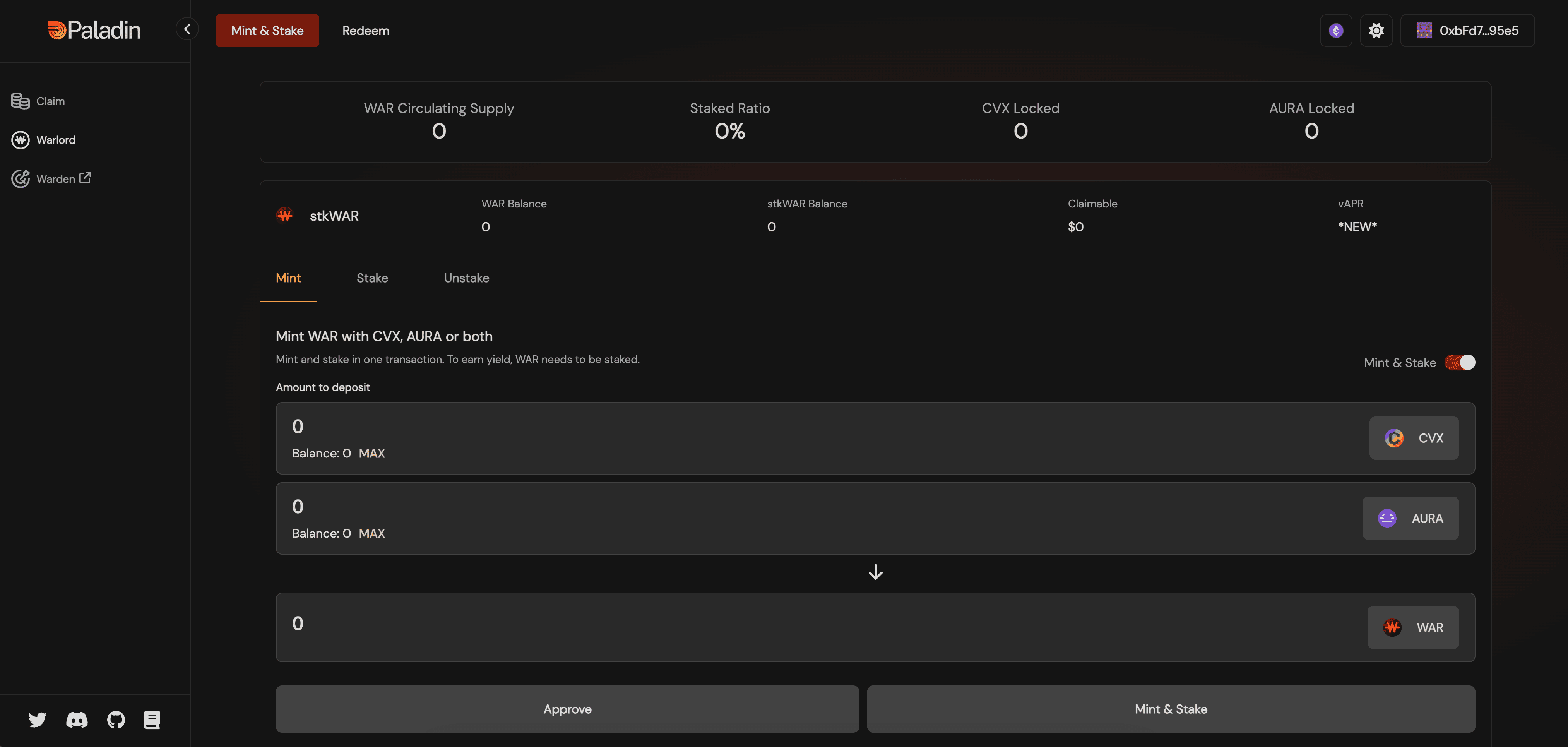
Task: Click the vAPR *NEW* value
Action: [1357, 226]
